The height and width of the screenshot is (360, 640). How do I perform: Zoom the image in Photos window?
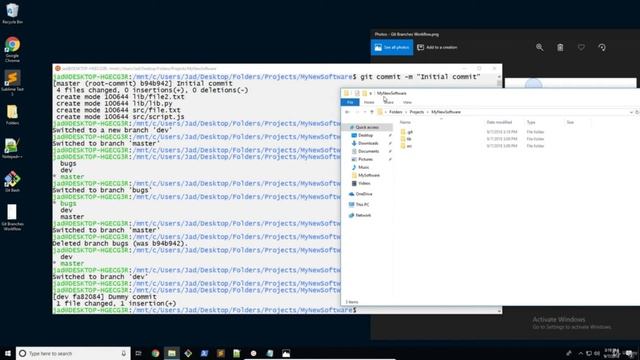click(x=540, y=47)
